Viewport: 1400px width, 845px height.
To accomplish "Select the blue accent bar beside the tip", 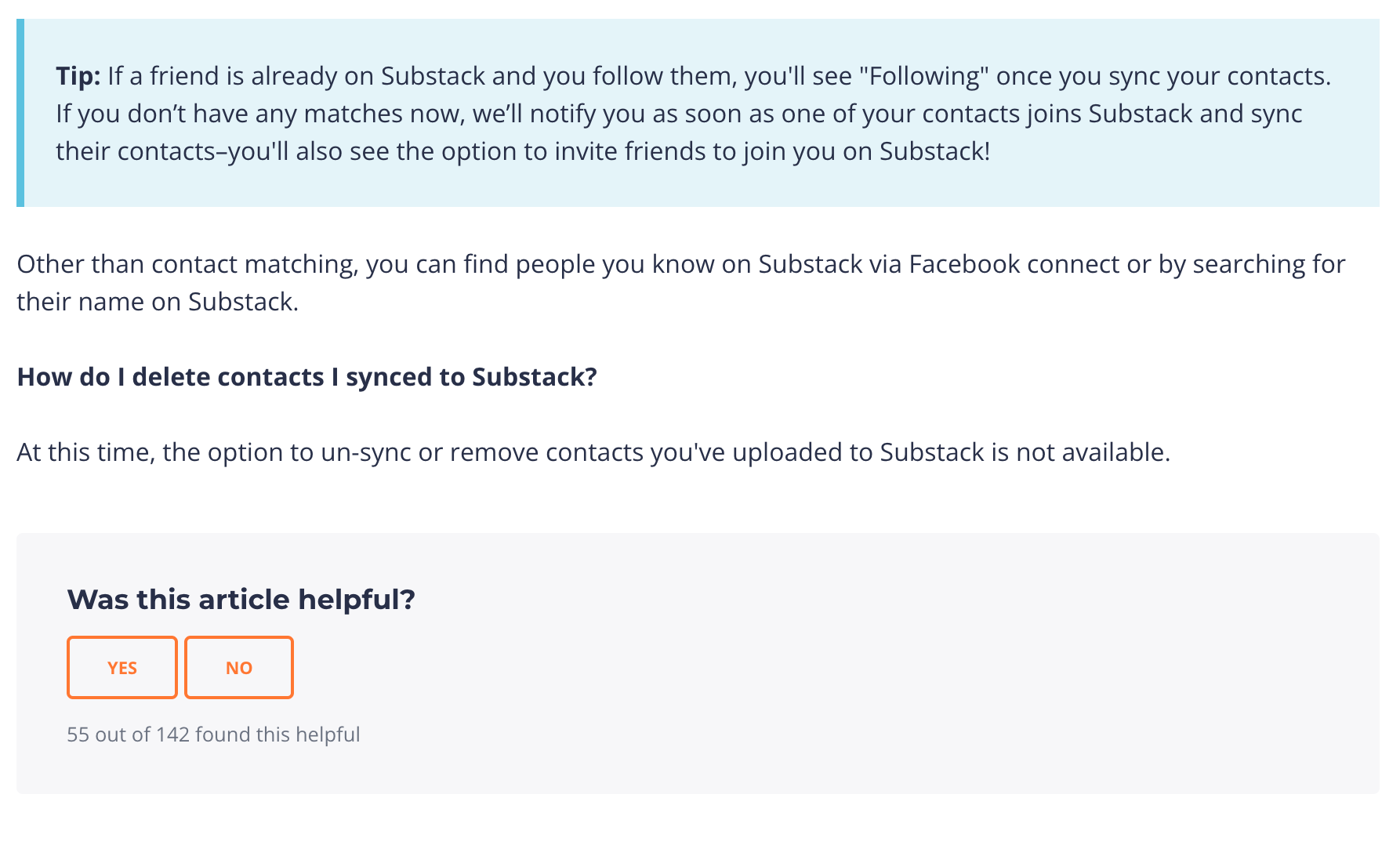I will tap(20, 113).
